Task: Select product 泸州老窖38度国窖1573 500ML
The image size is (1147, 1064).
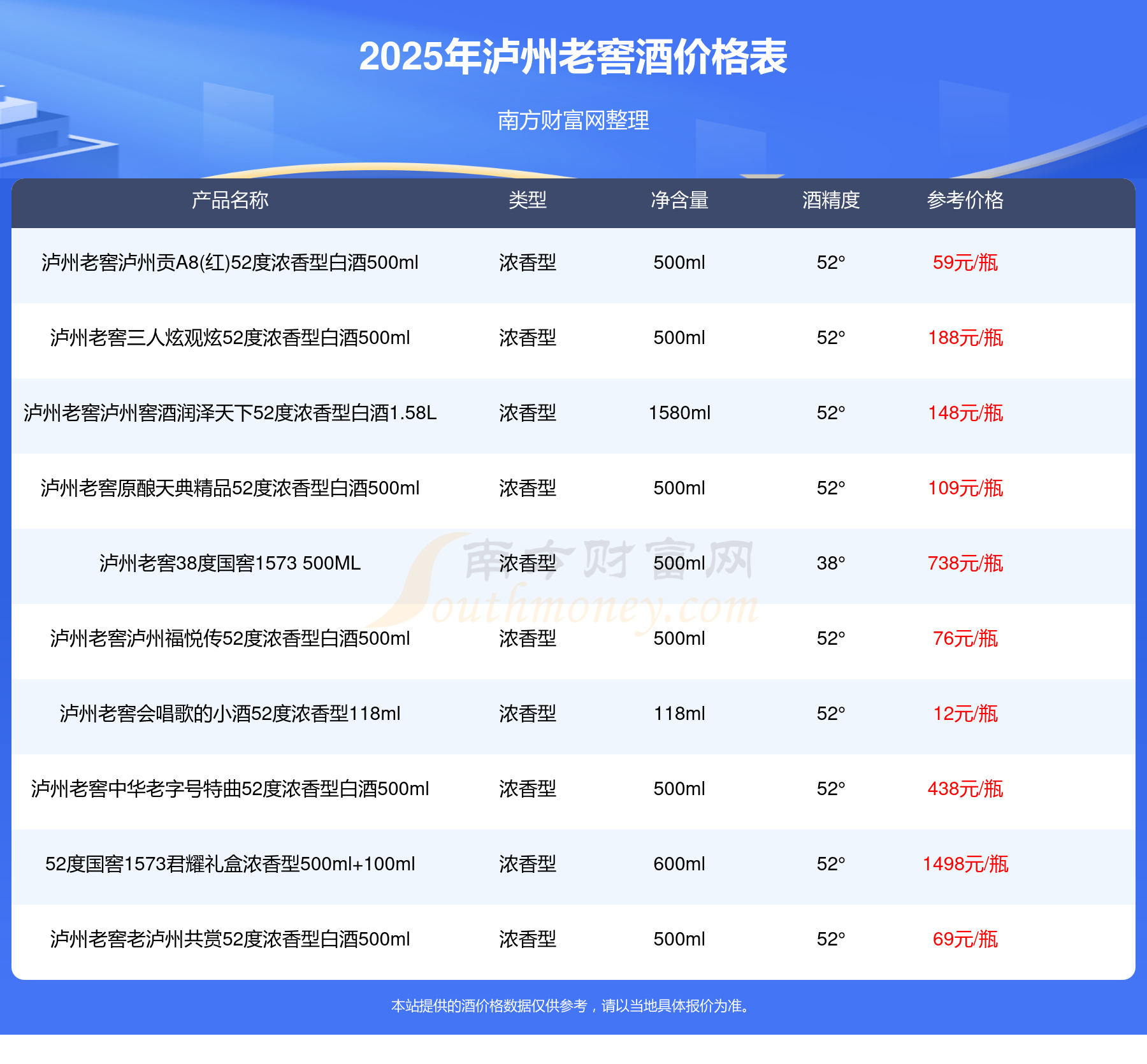Action: (x=230, y=563)
